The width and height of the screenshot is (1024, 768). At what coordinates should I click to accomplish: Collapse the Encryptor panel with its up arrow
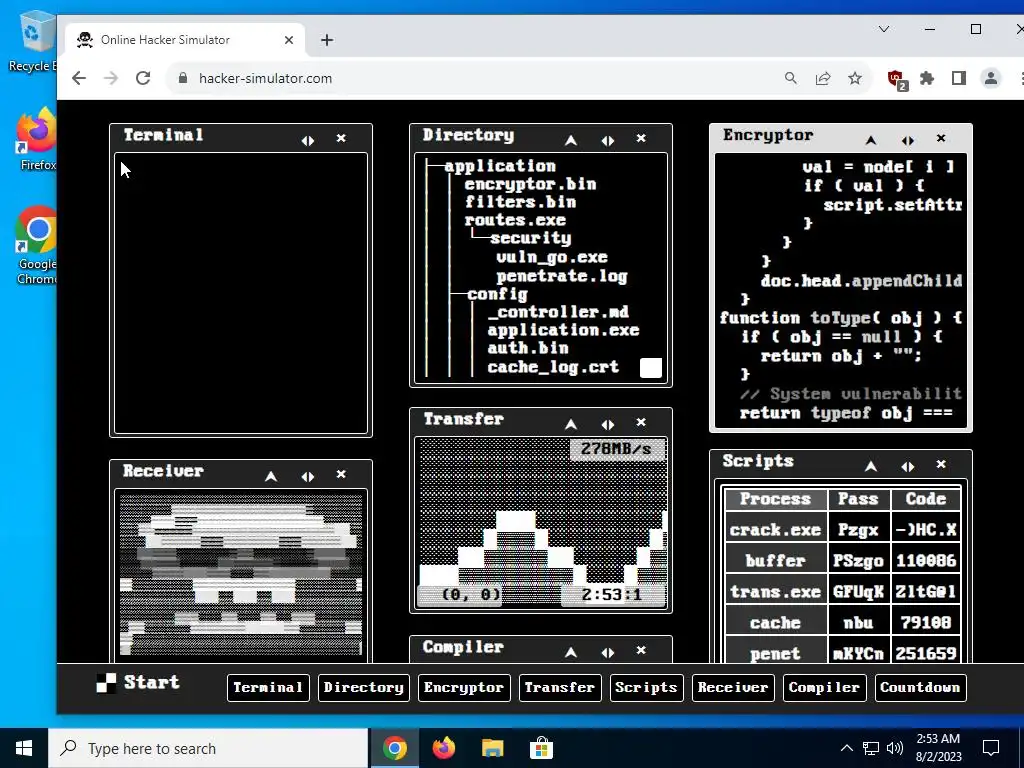pos(871,140)
